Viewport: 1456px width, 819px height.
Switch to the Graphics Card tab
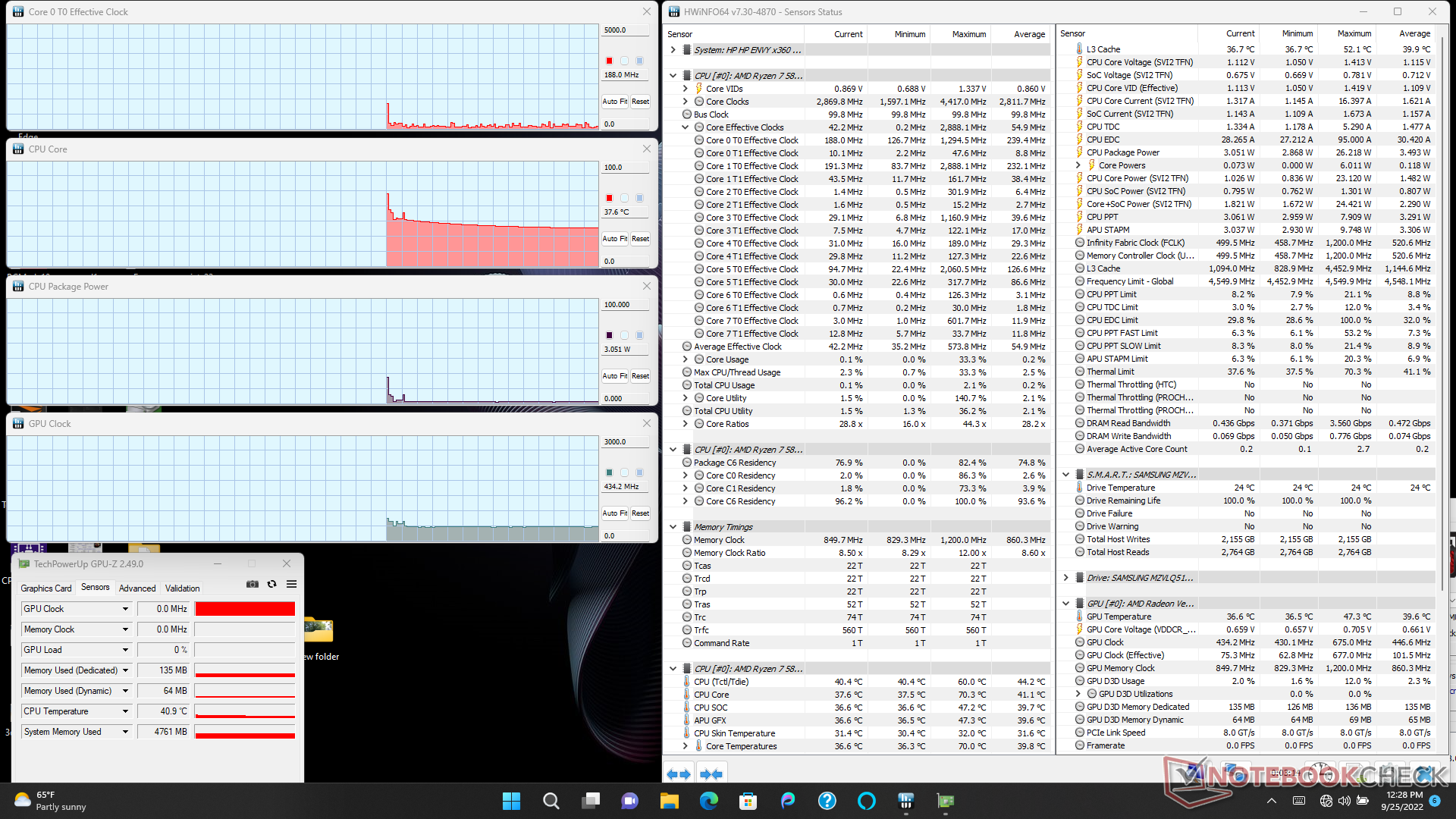(x=46, y=588)
